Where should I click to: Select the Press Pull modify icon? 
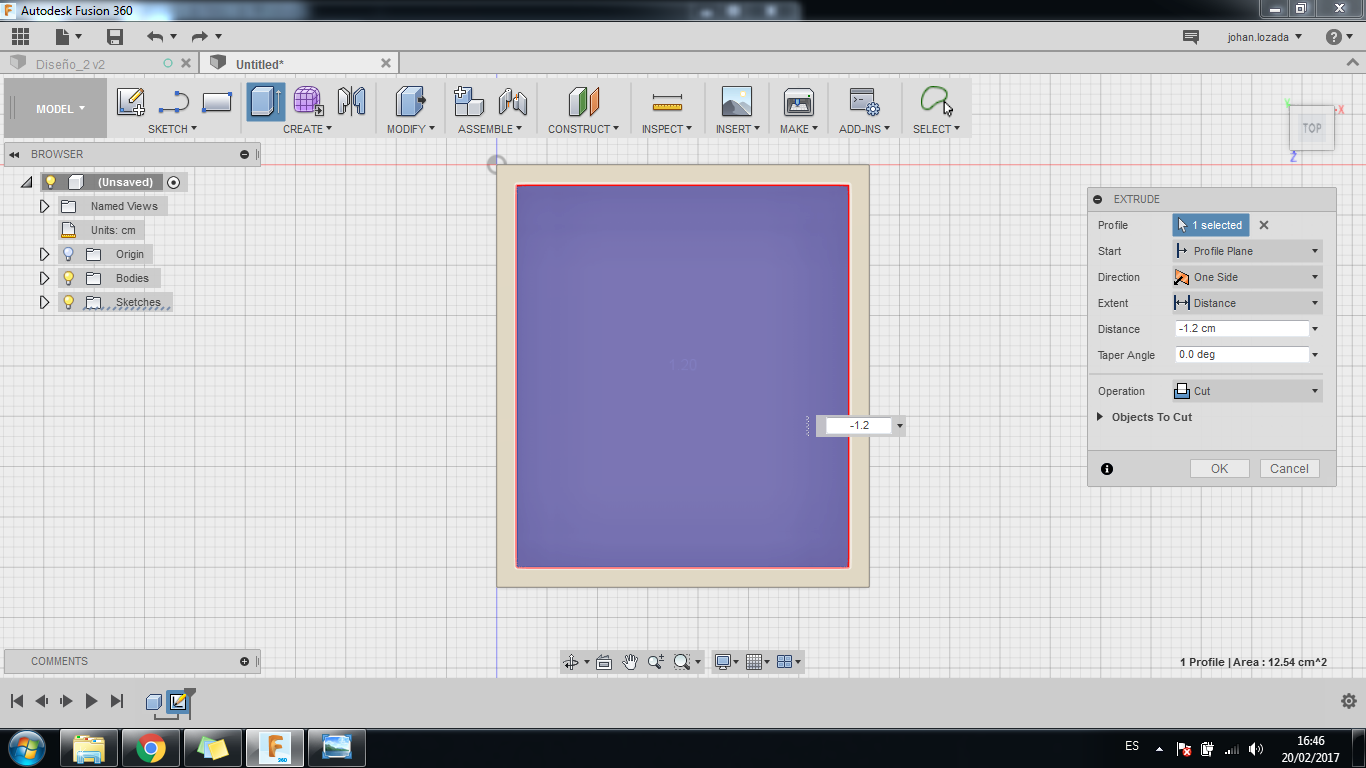(x=410, y=101)
